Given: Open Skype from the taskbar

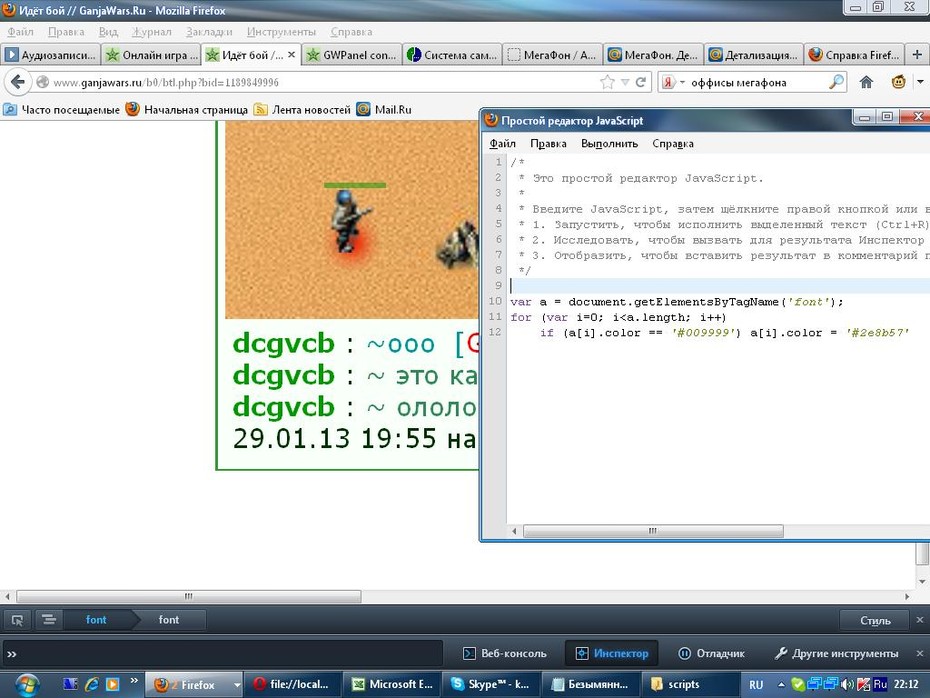Looking at the screenshot, I should 491,684.
